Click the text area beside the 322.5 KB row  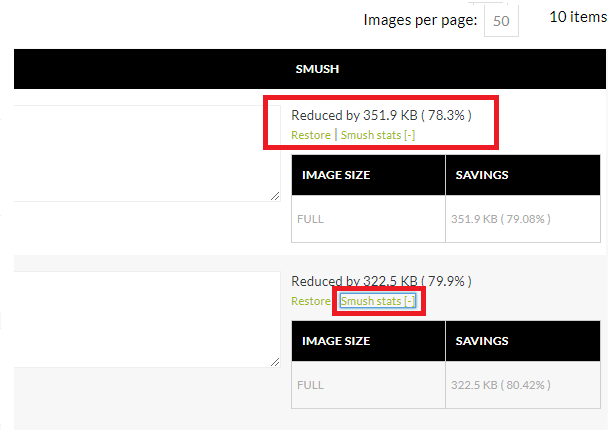147,319
